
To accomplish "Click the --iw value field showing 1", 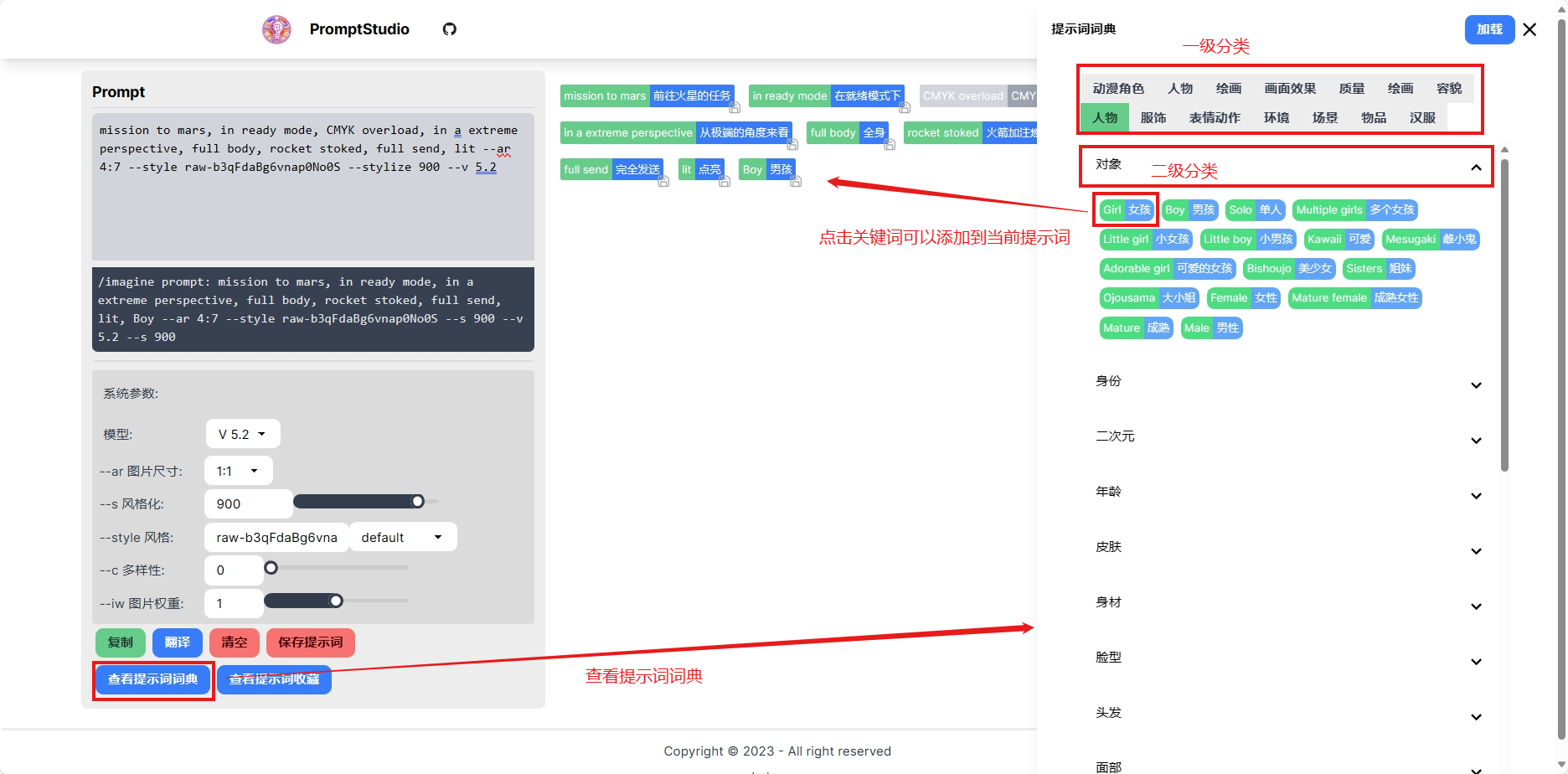I will (234, 603).
